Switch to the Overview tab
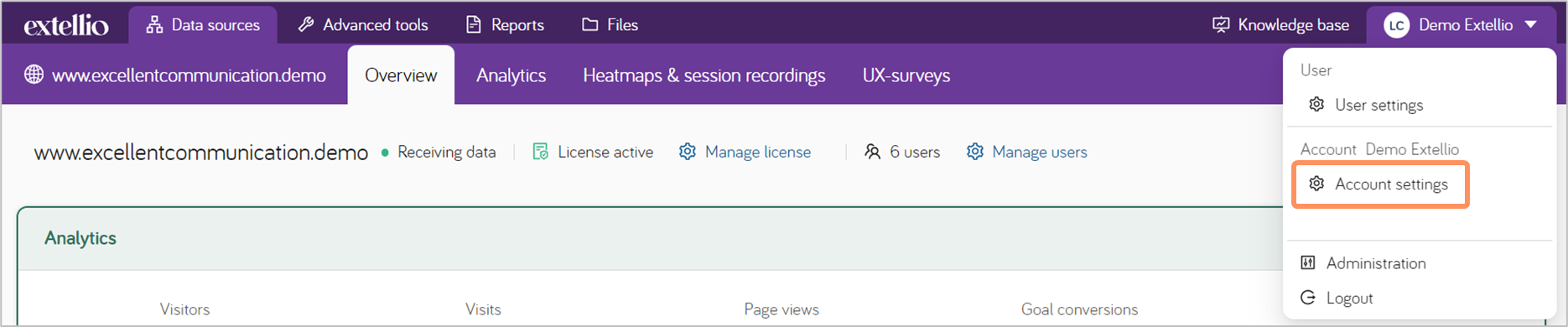Image resolution: width=1568 pixels, height=327 pixels. 401,75
